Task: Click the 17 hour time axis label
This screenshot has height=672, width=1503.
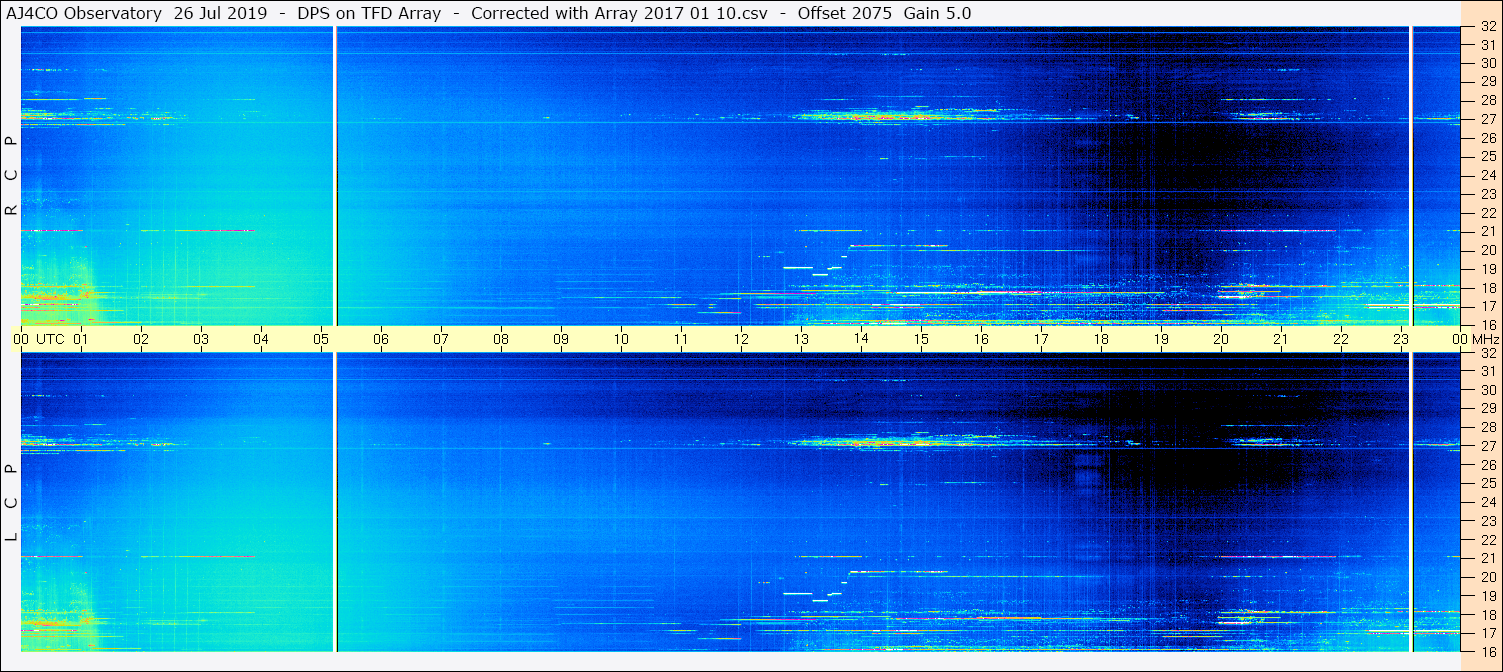Action: (1041, 339)
